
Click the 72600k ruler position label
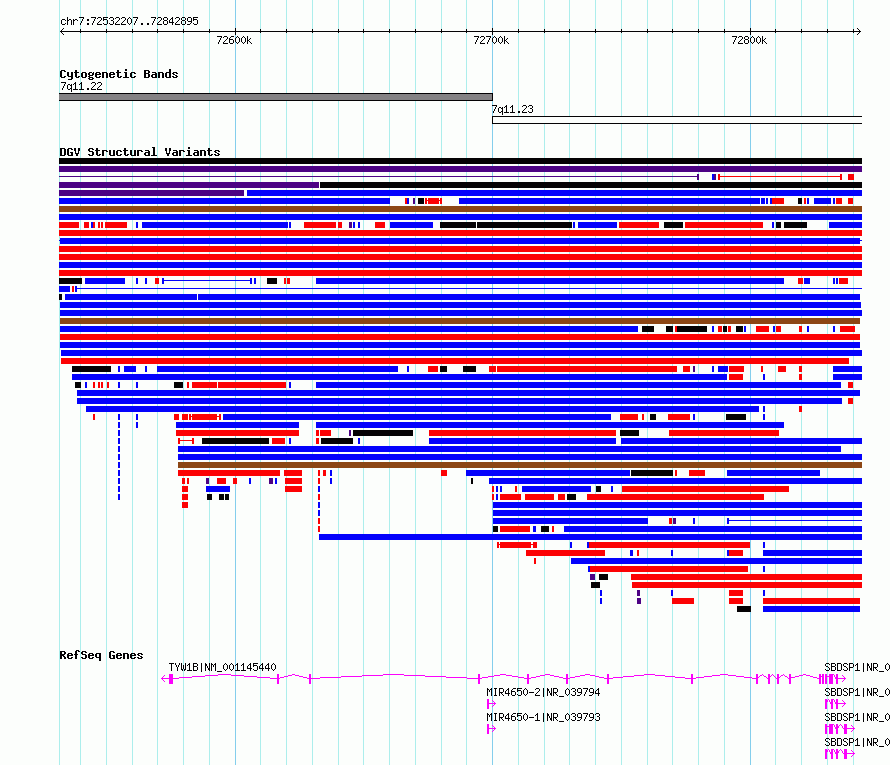click(234, 40)
